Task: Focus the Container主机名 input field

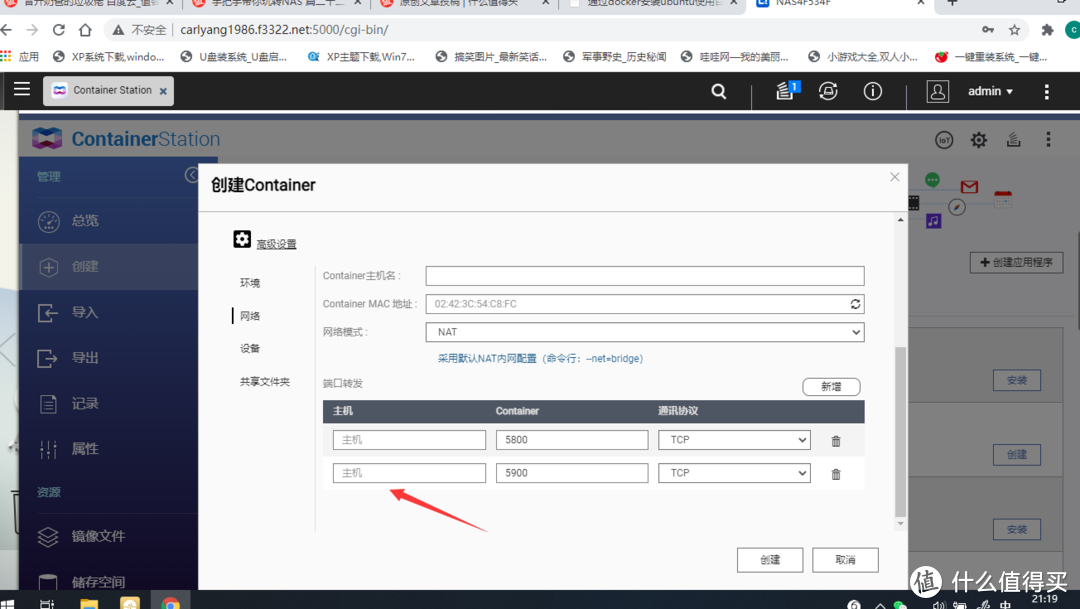Action: pyautogui.click(x=645, y=276)
